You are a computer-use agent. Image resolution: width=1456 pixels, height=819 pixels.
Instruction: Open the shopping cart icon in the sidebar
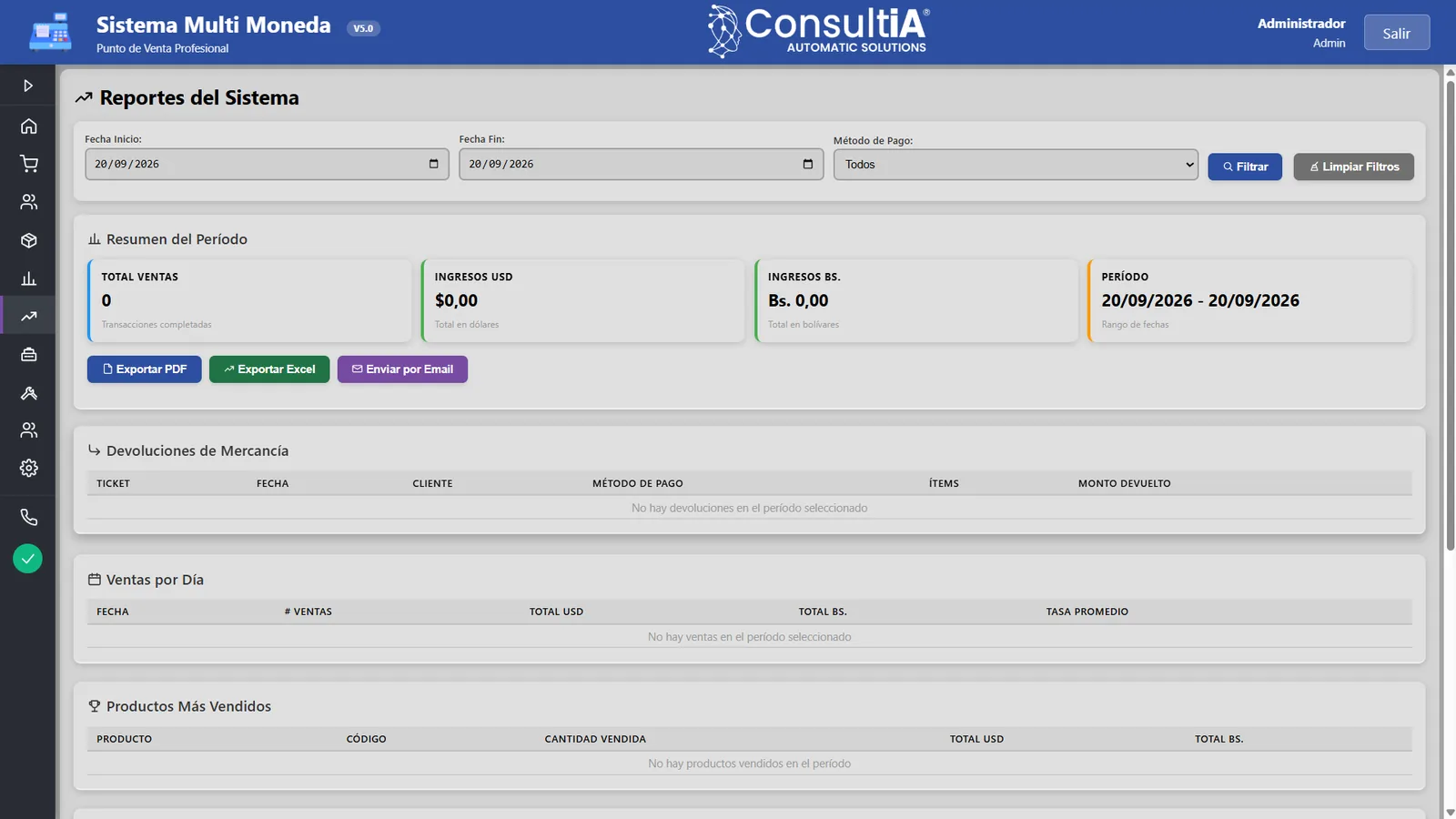point(29,164)
